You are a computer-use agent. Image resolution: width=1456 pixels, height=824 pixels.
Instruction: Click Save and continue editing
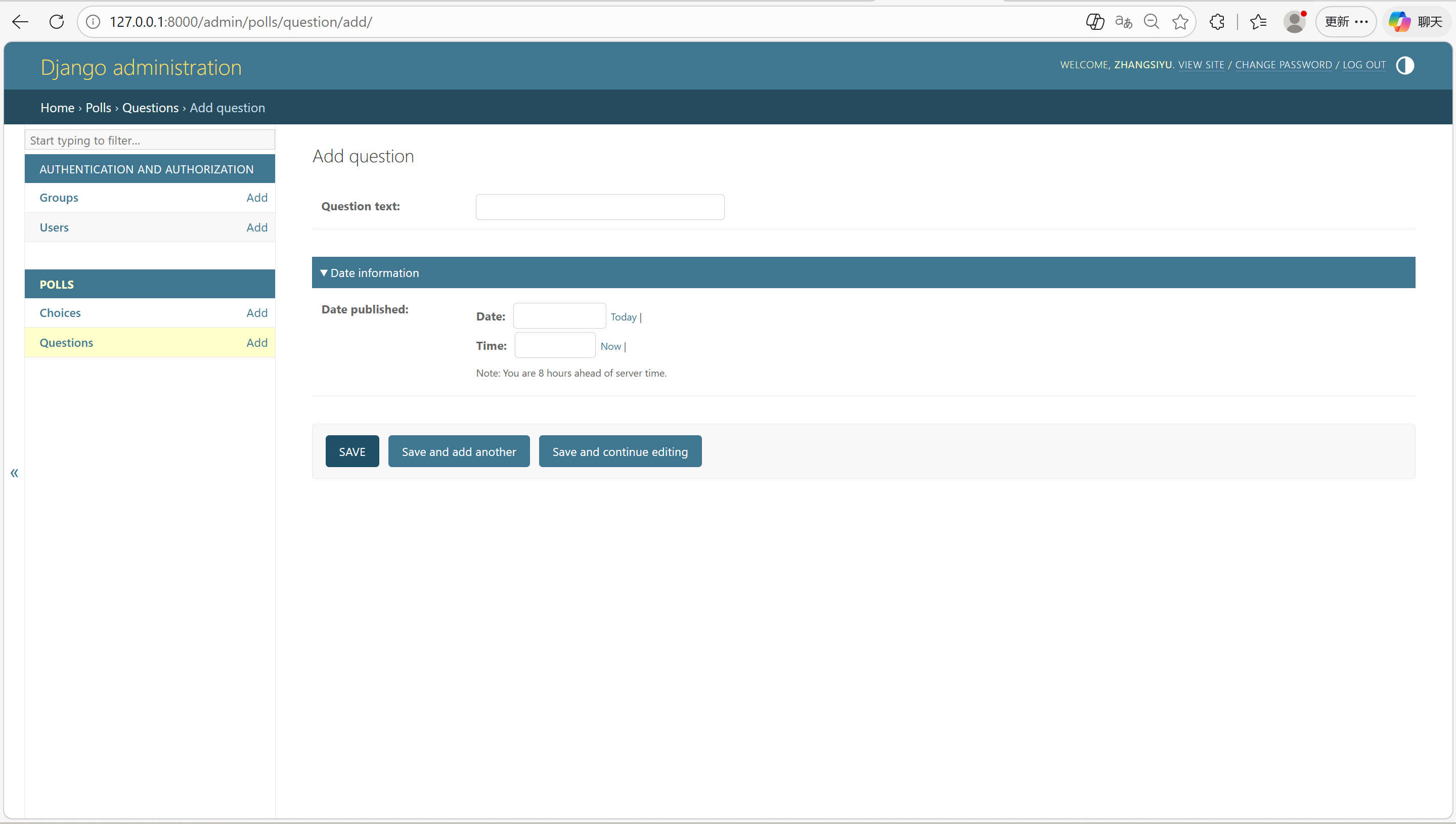[x=620, y=451]
